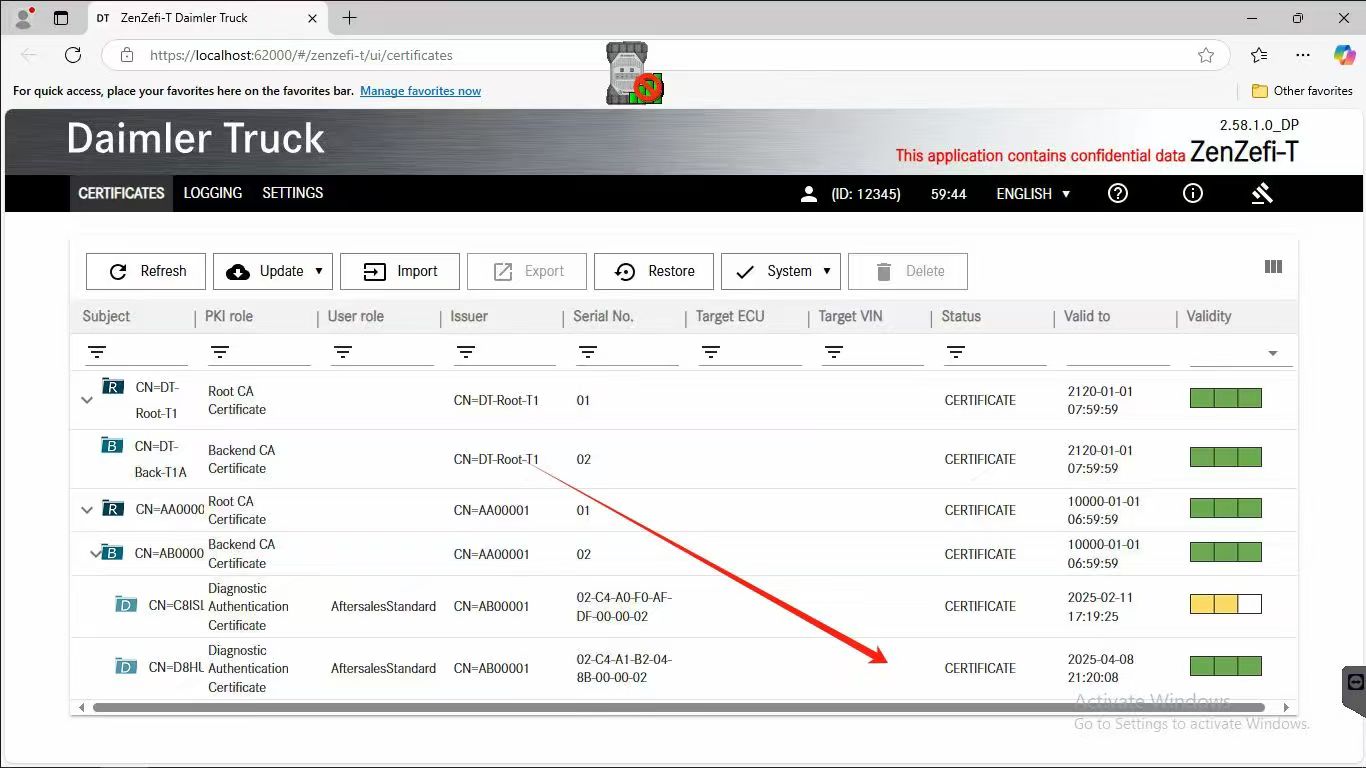
Task: Collapse the CN=DT-Root-T1 tree node
Action: click(x=87, y=400)
